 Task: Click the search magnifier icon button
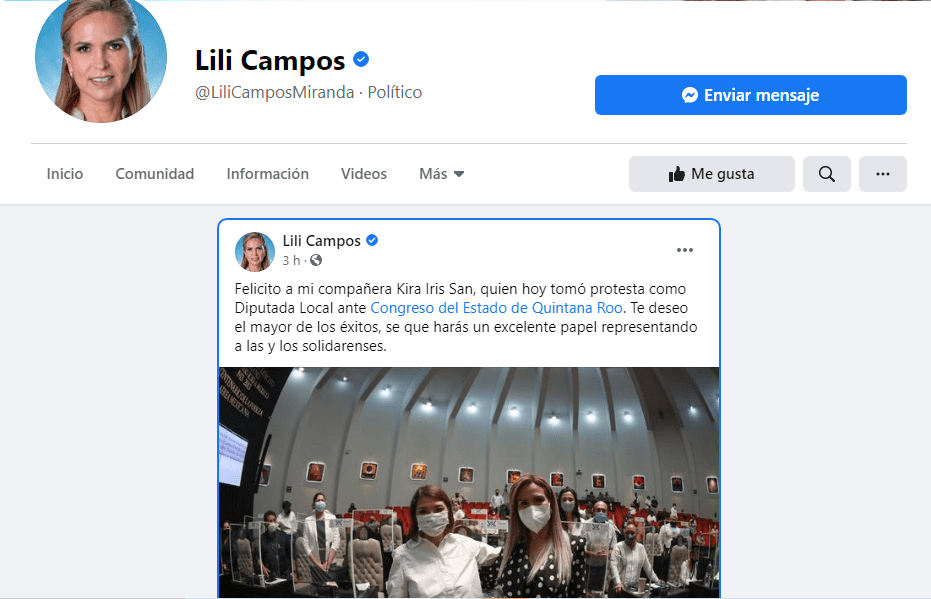click(x=826, y=174)
